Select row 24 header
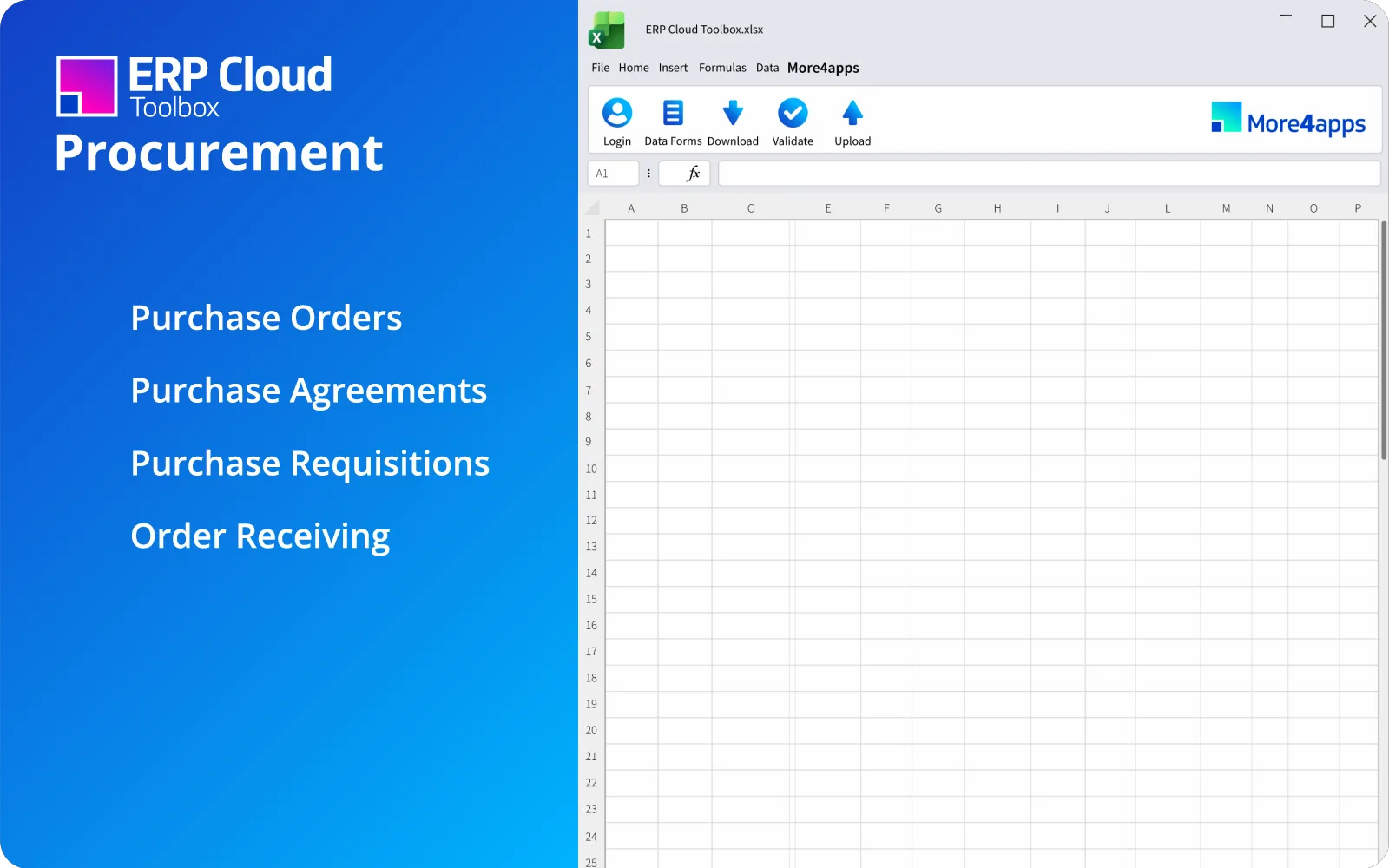This screenshot has width=1389, height=868. click(x=591, y=837)
